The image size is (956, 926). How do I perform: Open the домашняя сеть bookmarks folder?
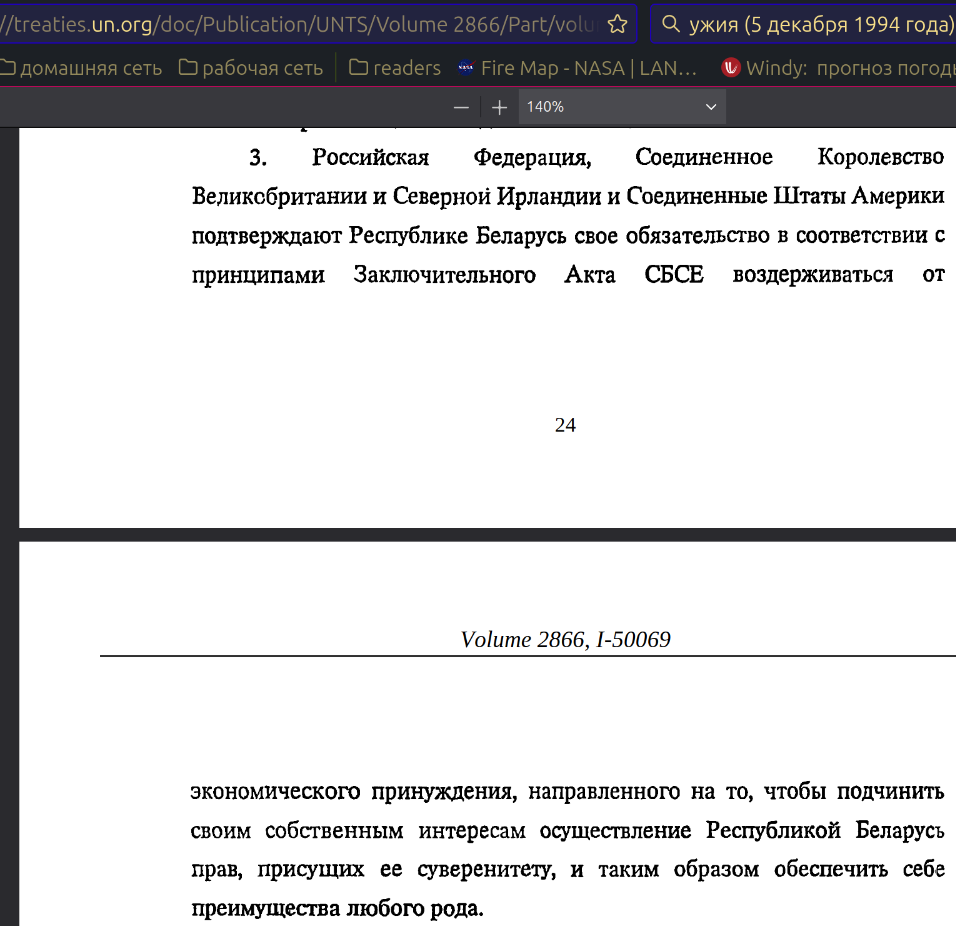(81, 68)
